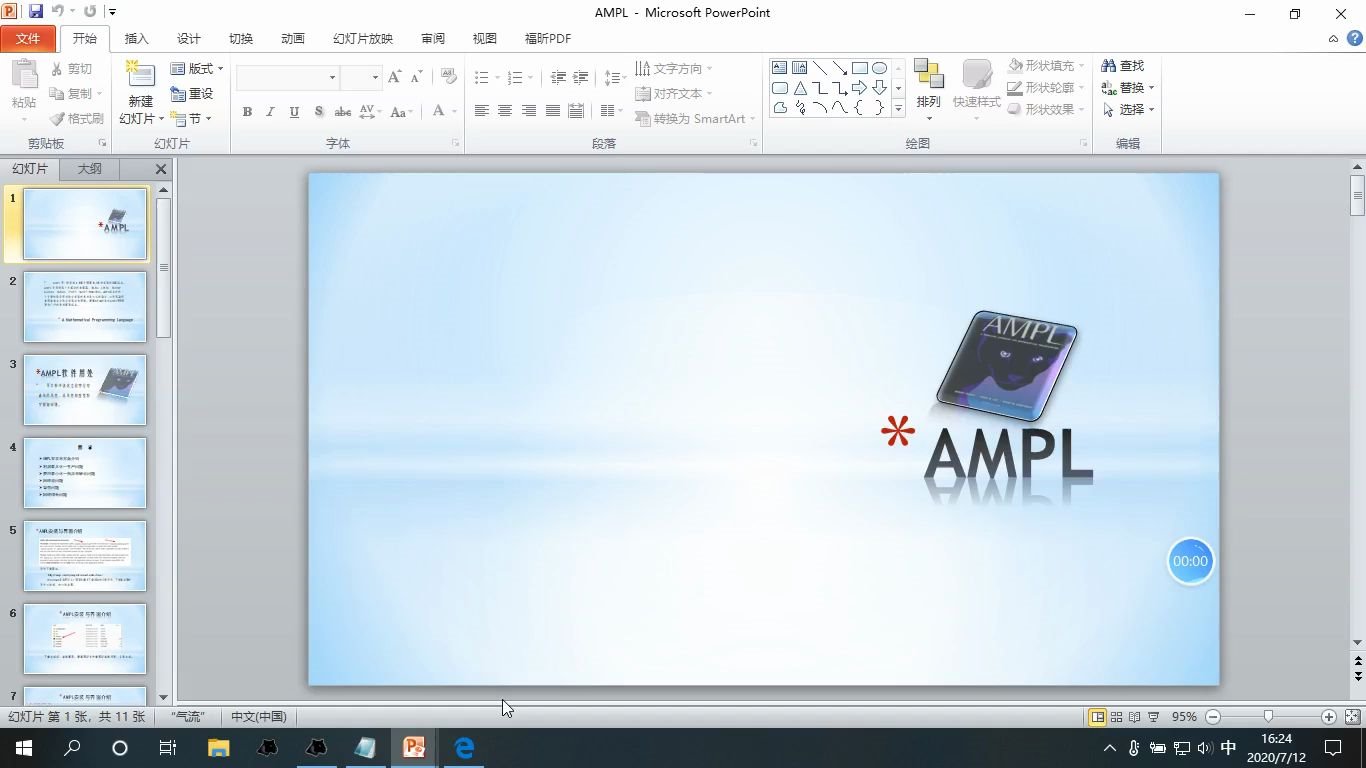Select the isosceles triangle shape in gallery
The height and width of the screenshot is (768, 1366).
pos(800,88)
